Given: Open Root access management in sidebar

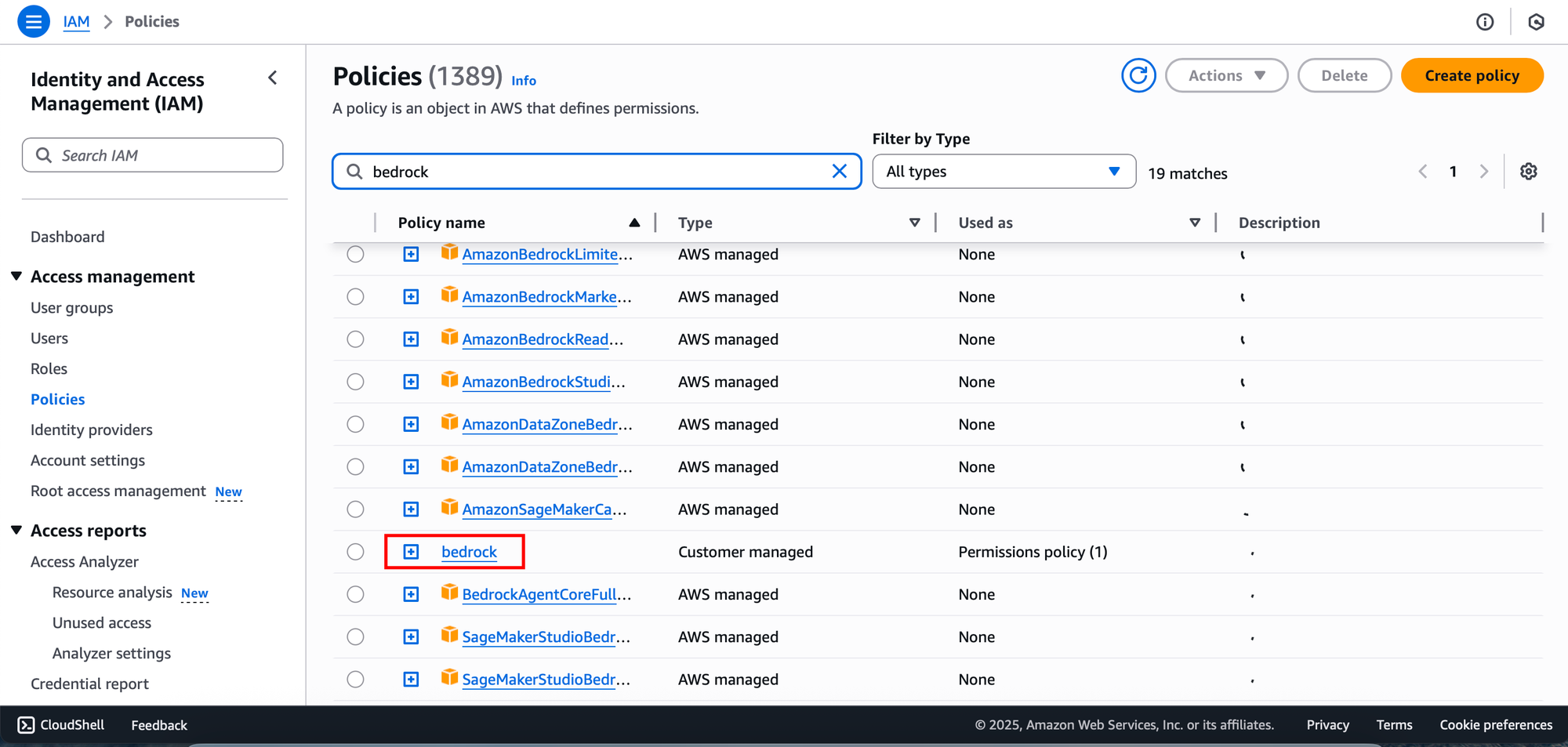Looking at the screenshot, I should [118, 491].
